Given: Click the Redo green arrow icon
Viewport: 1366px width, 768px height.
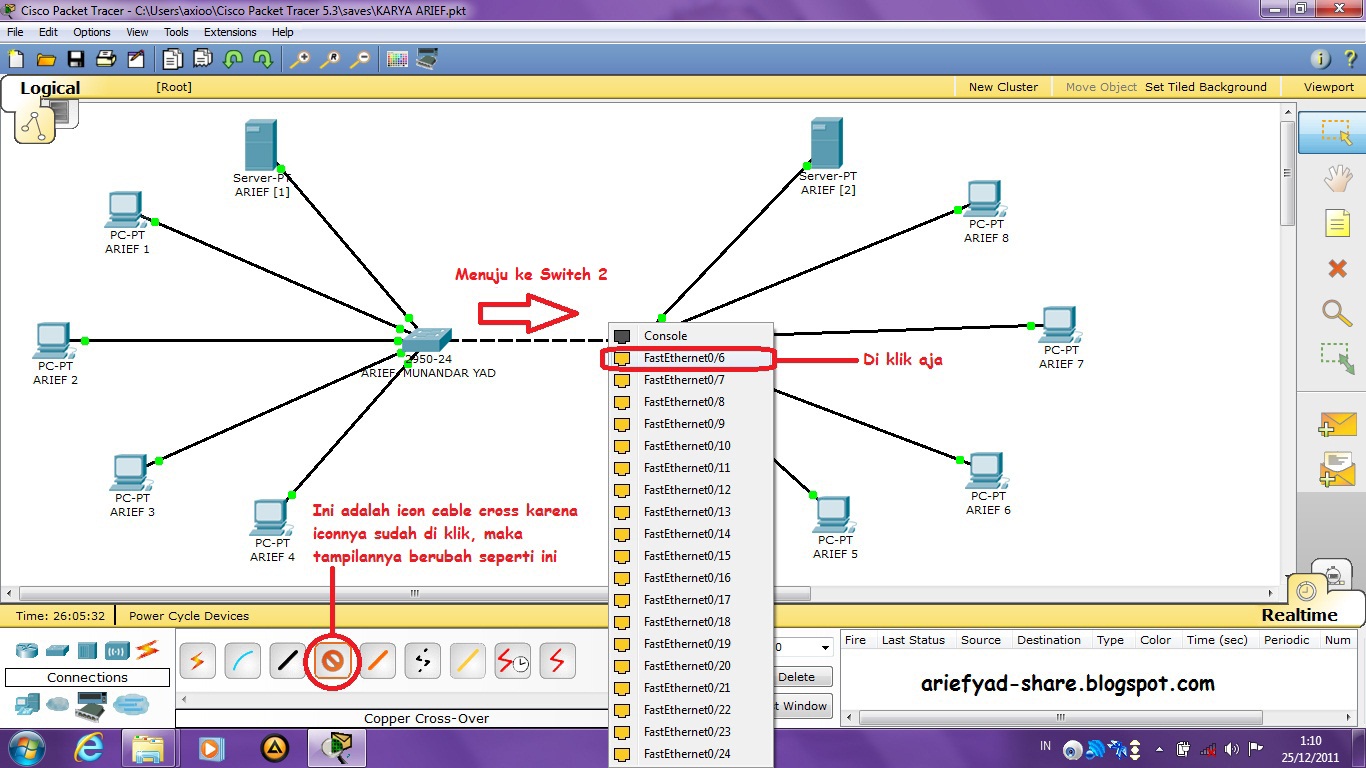Looking at the screenshot, I should [x=263, y=59].
